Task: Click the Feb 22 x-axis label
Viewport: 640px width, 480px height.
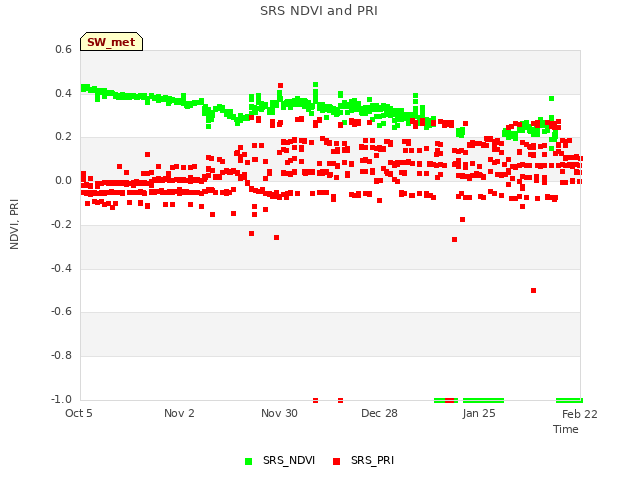Action: coord(580,414)
